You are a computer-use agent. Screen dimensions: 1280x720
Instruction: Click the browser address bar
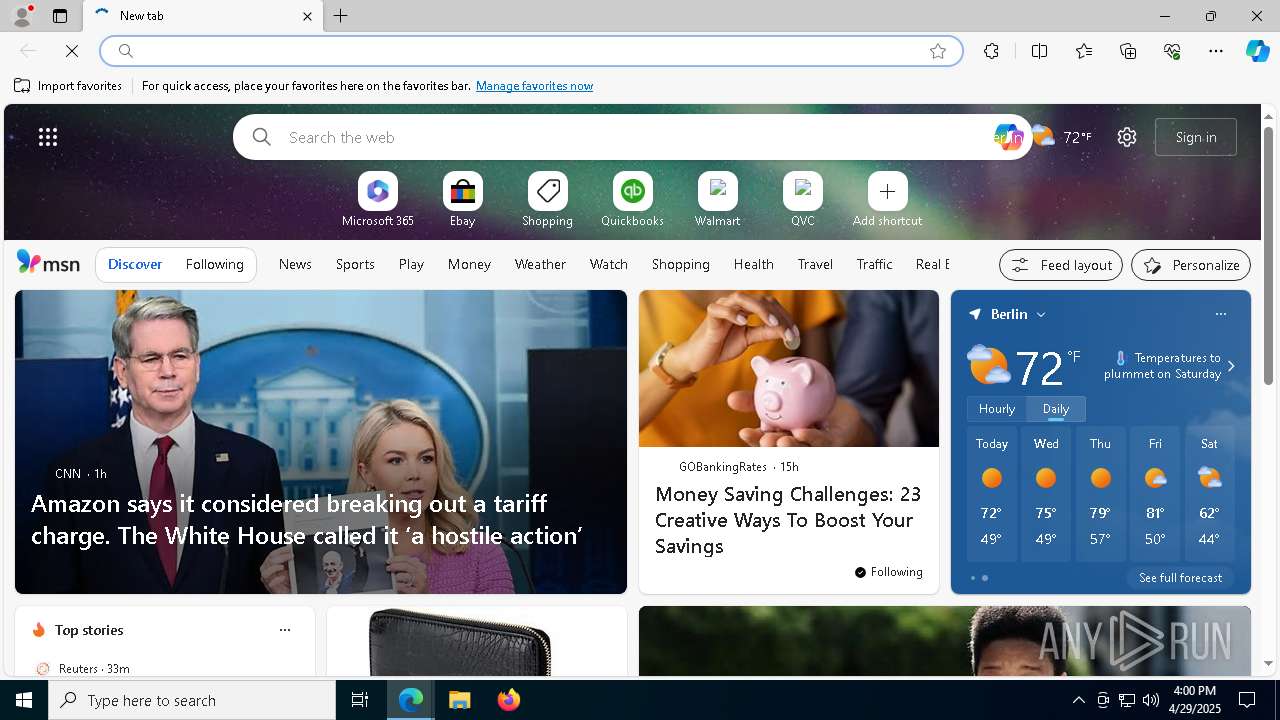point(530,51)
